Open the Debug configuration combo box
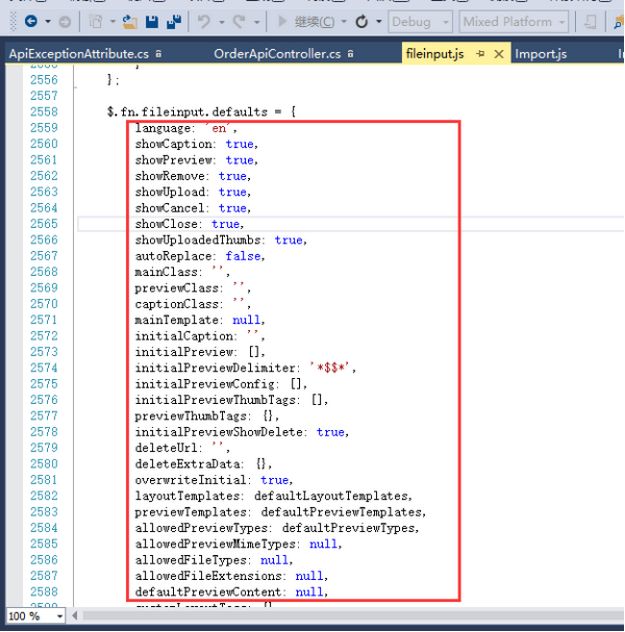Screen dimensions: 625x632 pyautogui.click(x=420, y=22)
